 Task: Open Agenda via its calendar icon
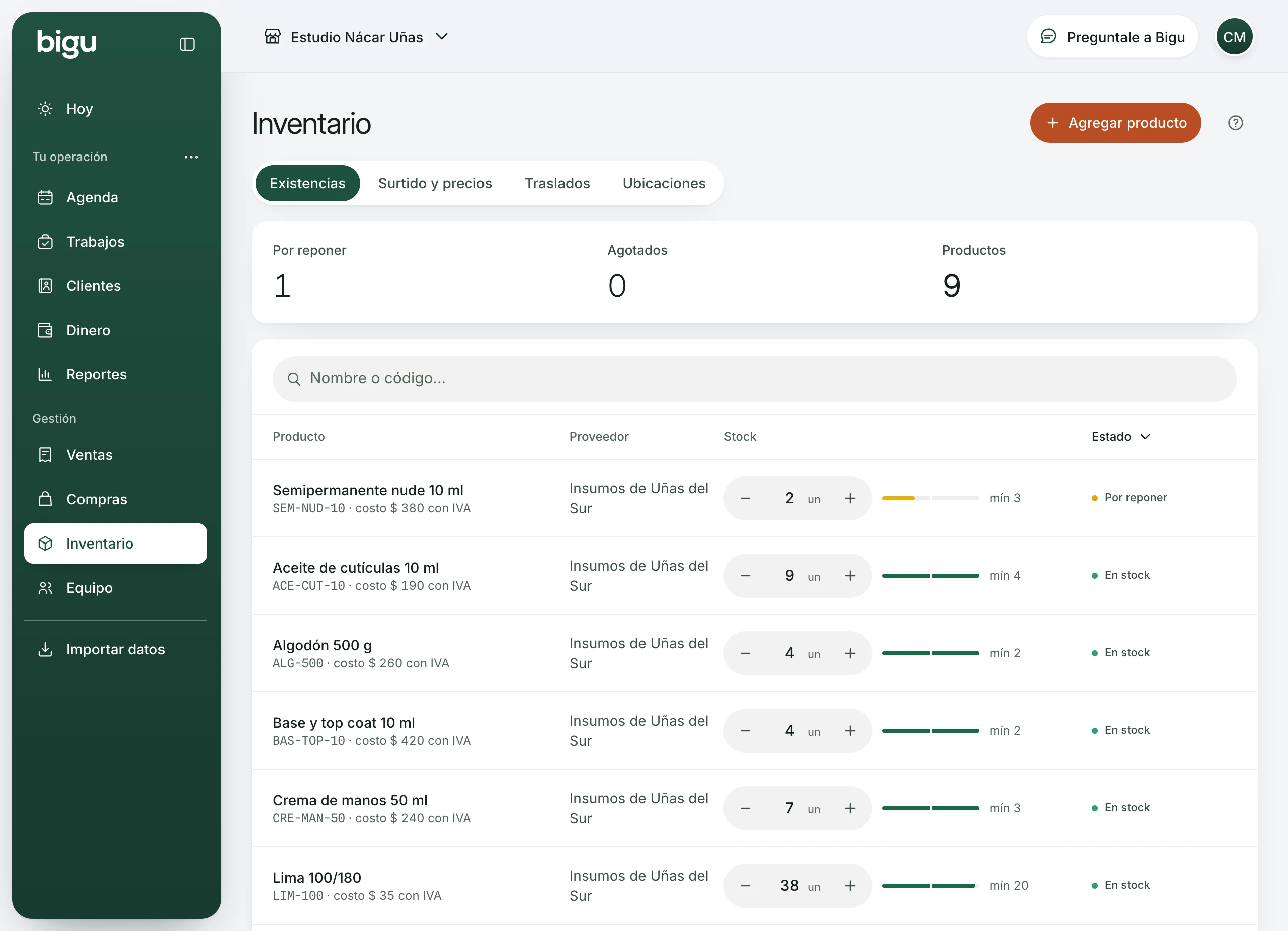pos(45,197)
